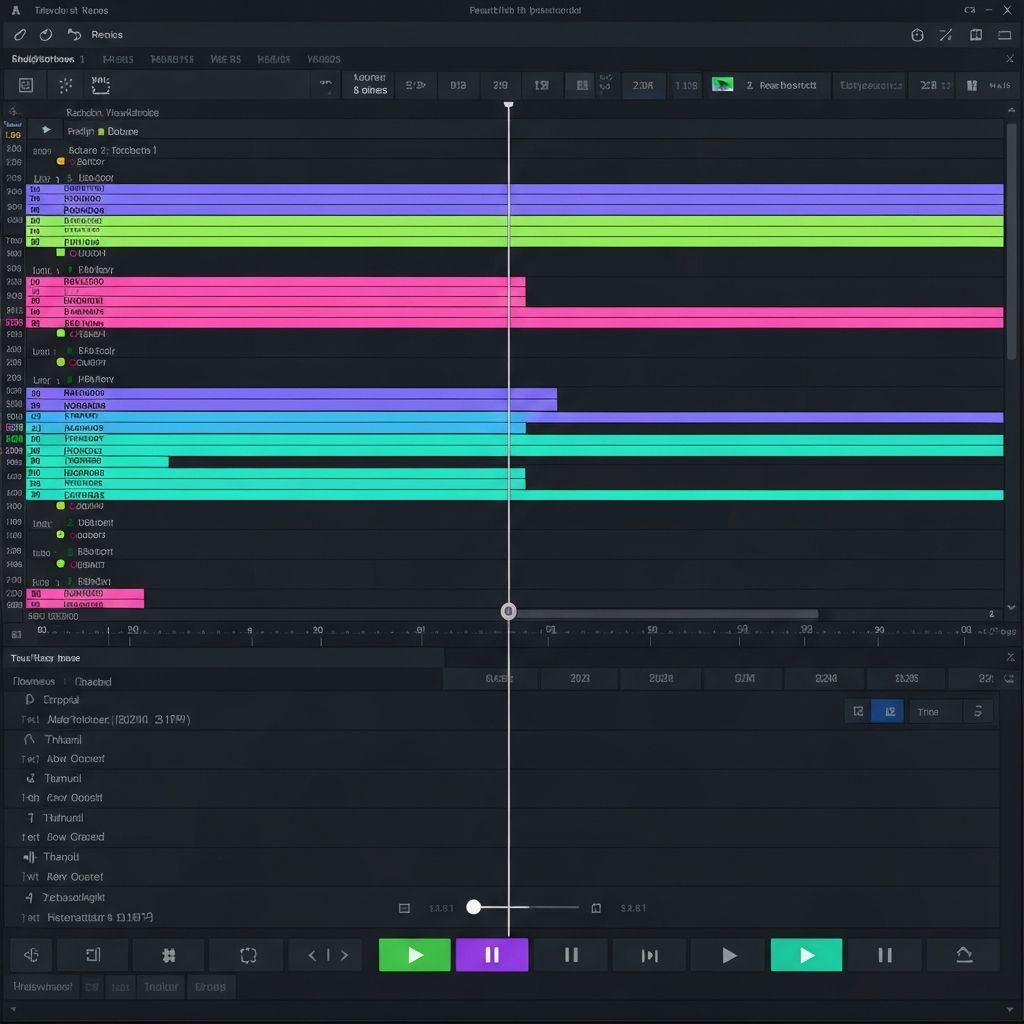Select the pencil edit tool in the top toolbar
Viewport: 1024px width, 1024px height.
[20, 34]
